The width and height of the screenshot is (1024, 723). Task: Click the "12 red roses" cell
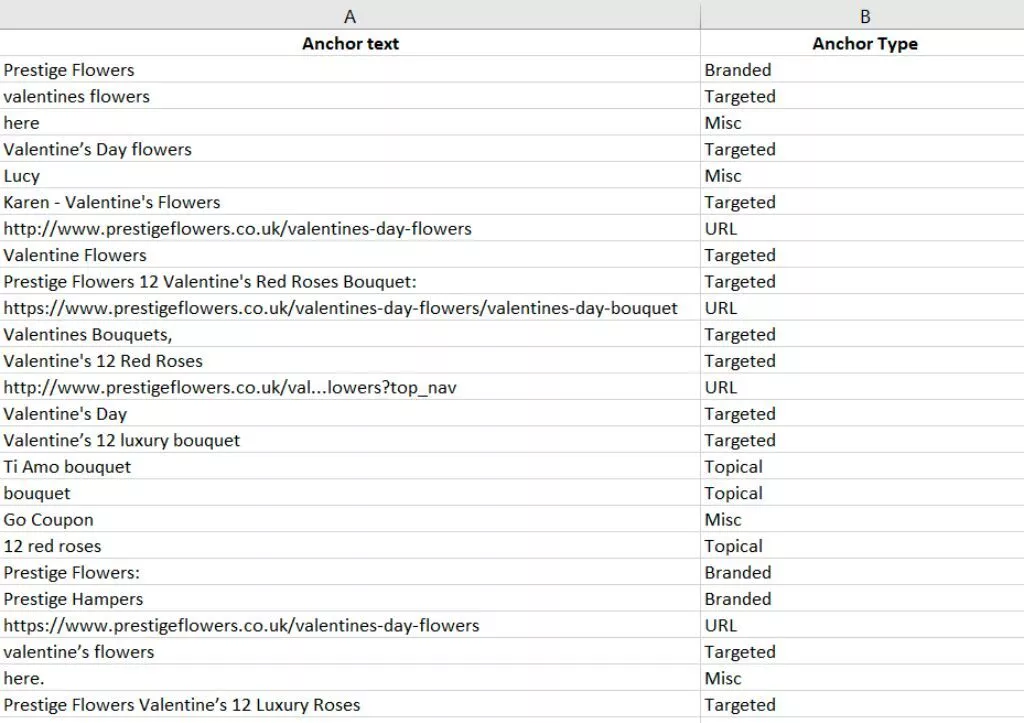pos(52,546)
